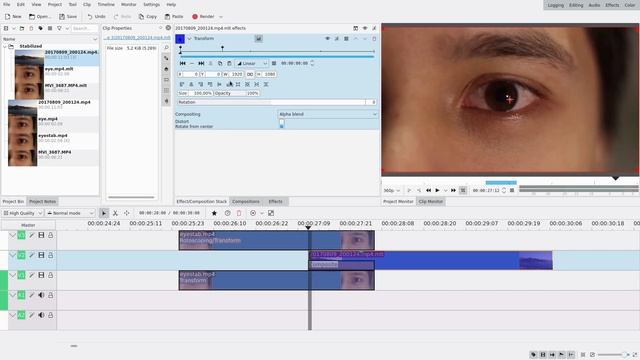Switch to the Editing workspace layout
The width and height of the screenshot is (640, 360).
coord(576,5)
